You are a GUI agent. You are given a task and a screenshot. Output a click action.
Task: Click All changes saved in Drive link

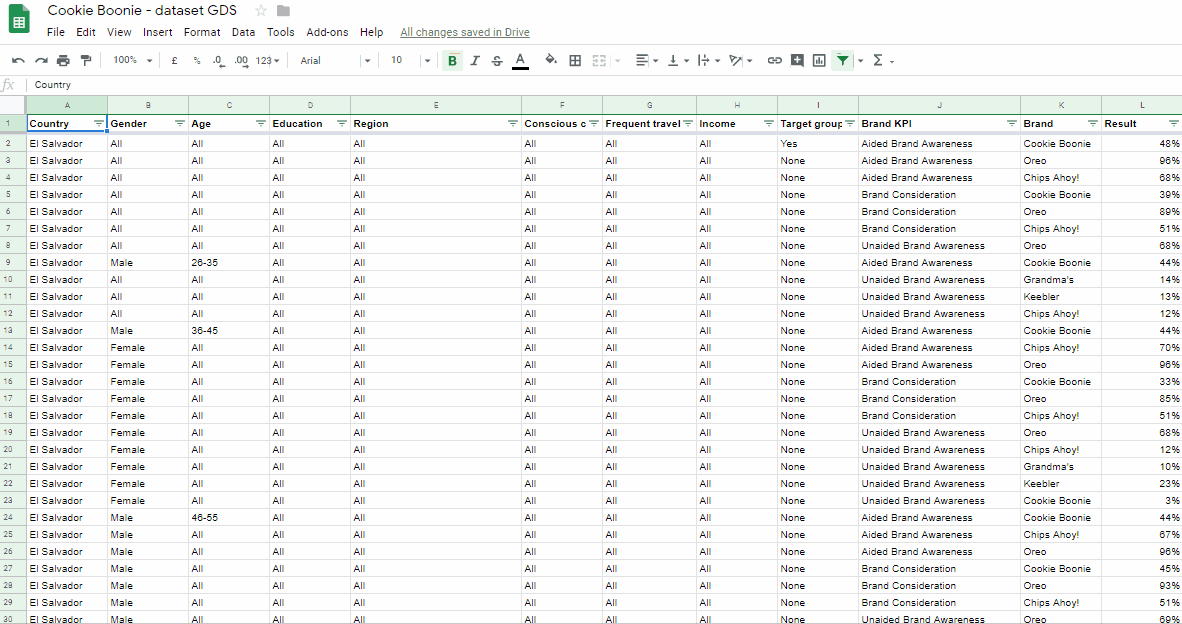point(464,32)
